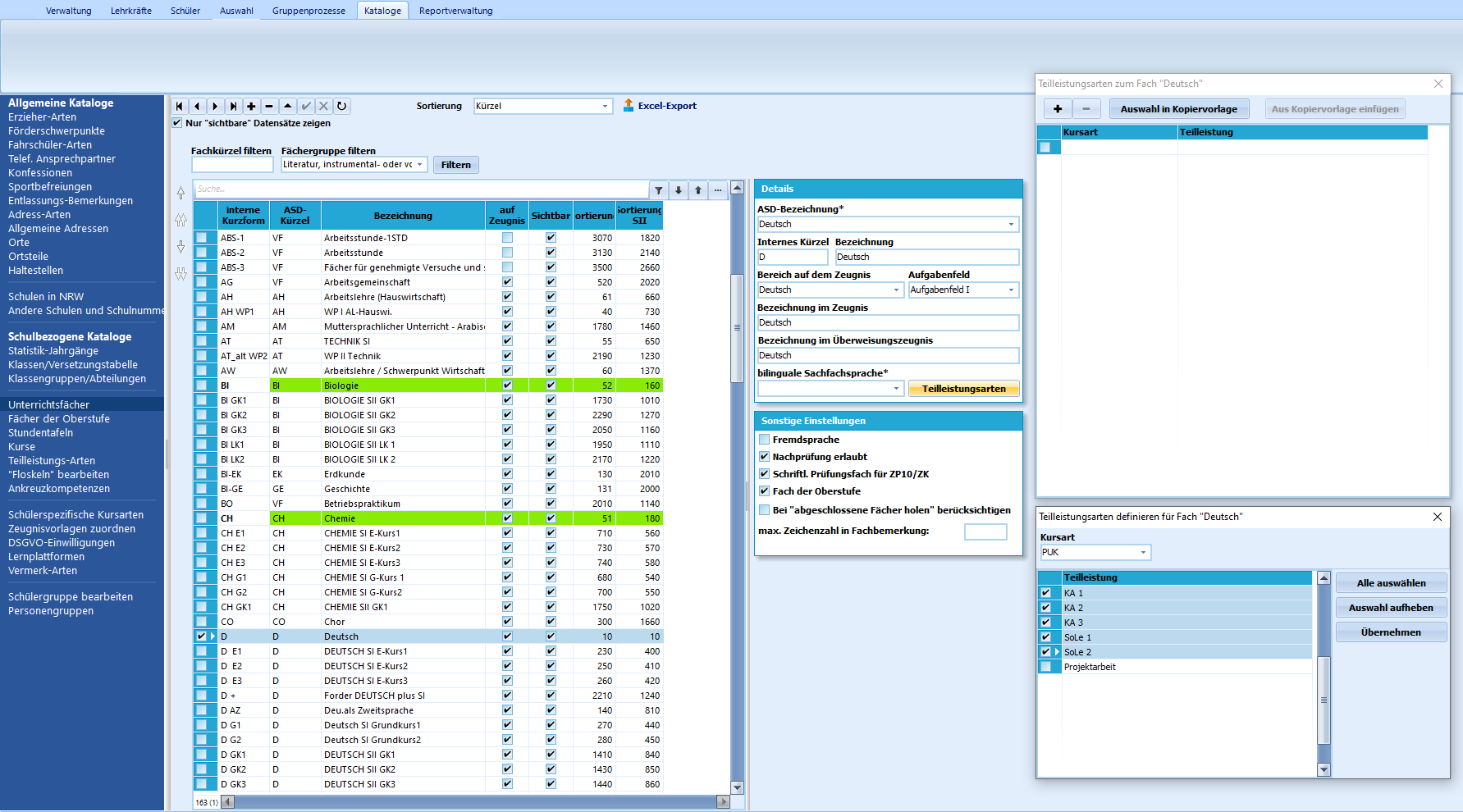Click the Alle auswählen button
1463x812 pixels.
pos(1391,583)
